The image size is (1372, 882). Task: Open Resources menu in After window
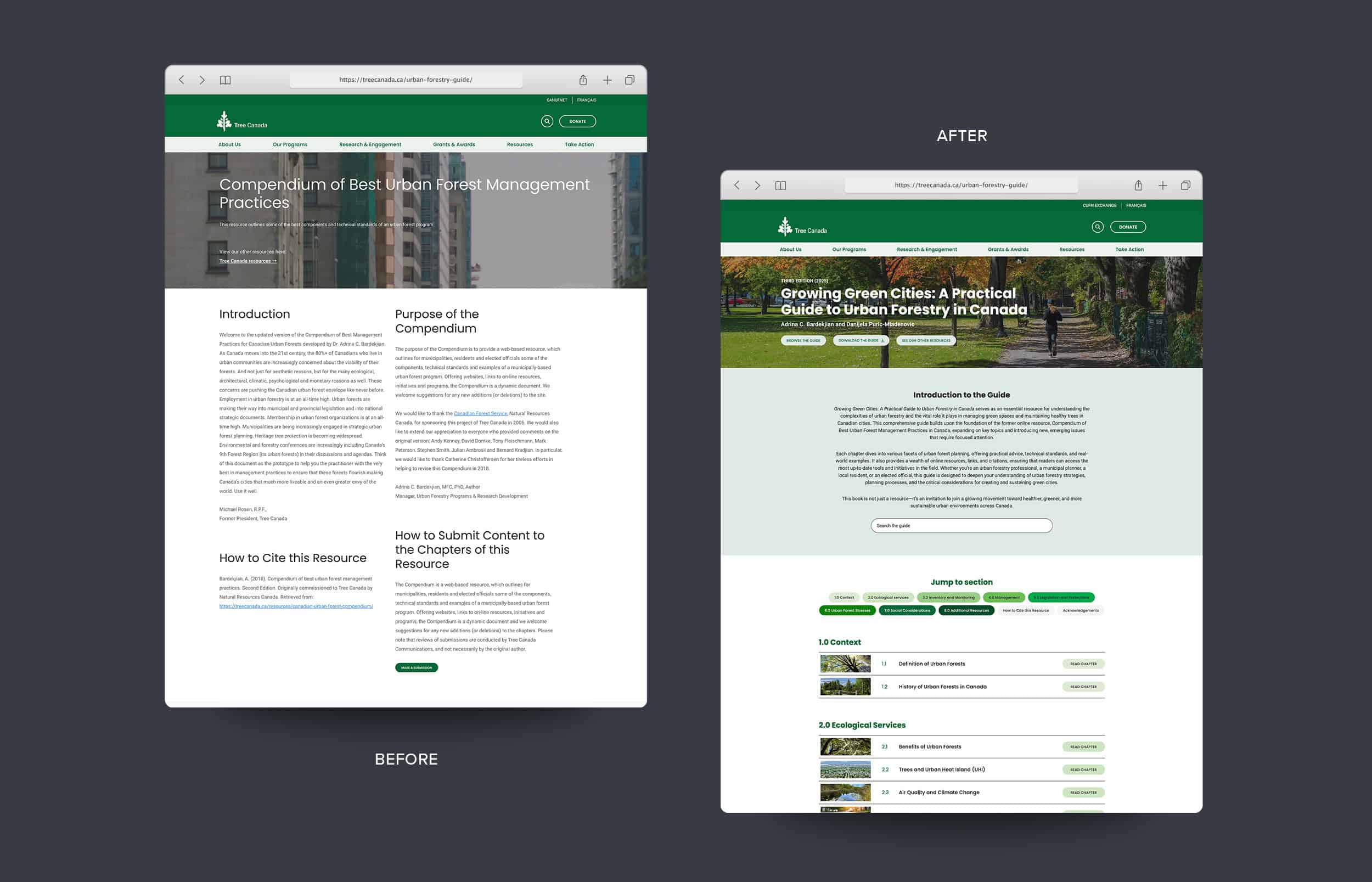(1072, 250)
